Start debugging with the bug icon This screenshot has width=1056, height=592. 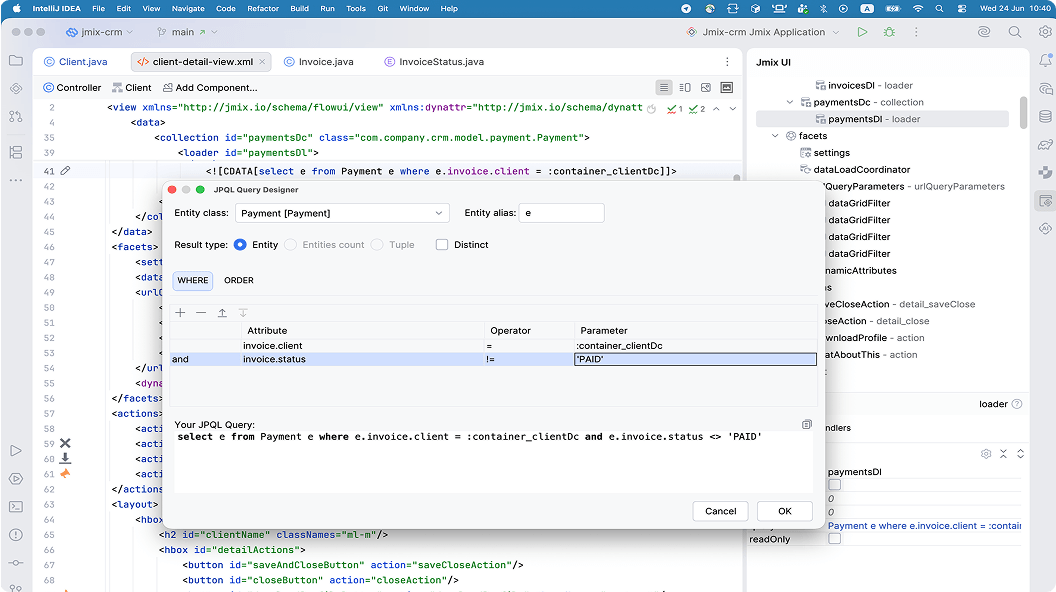pyautogui.click(x=889, y=32)
